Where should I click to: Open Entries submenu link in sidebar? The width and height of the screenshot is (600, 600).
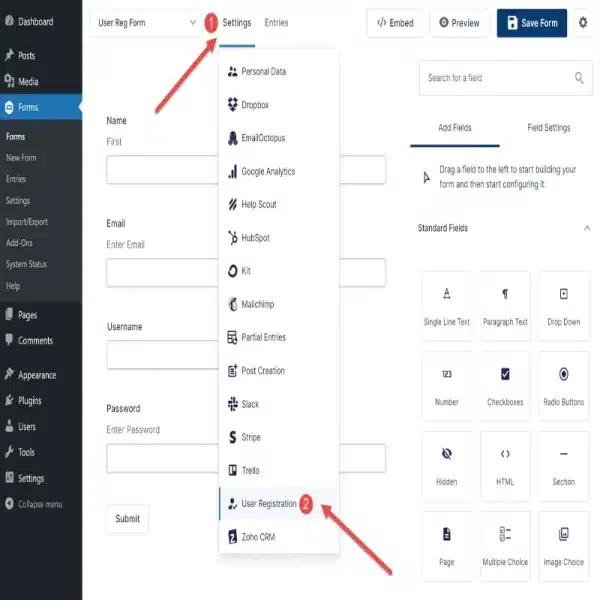point(16,179)
